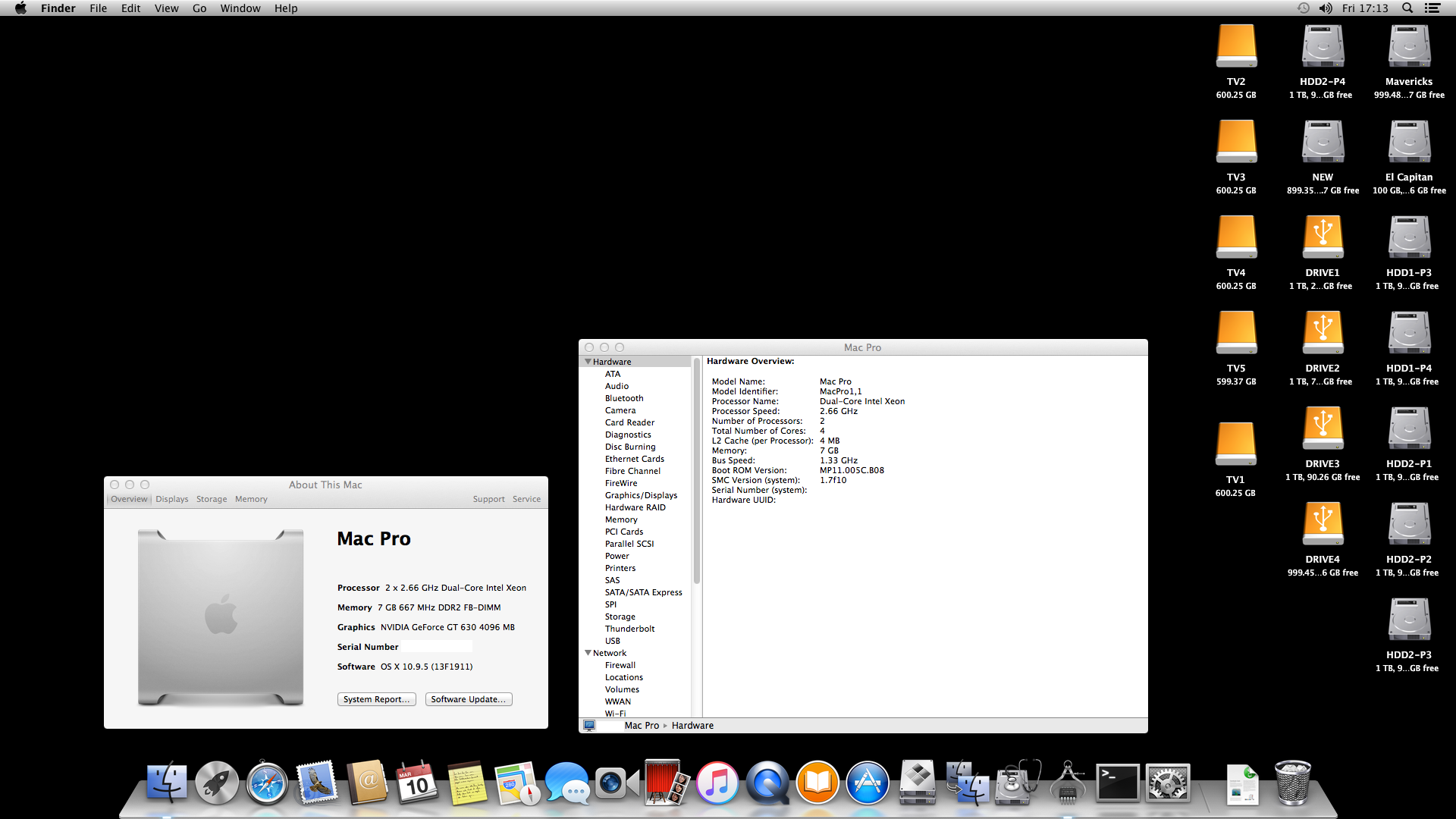The width and height of the screenshot is (1456, 819).
Task: Click the System Report button
Action: [x=376, y=699]
